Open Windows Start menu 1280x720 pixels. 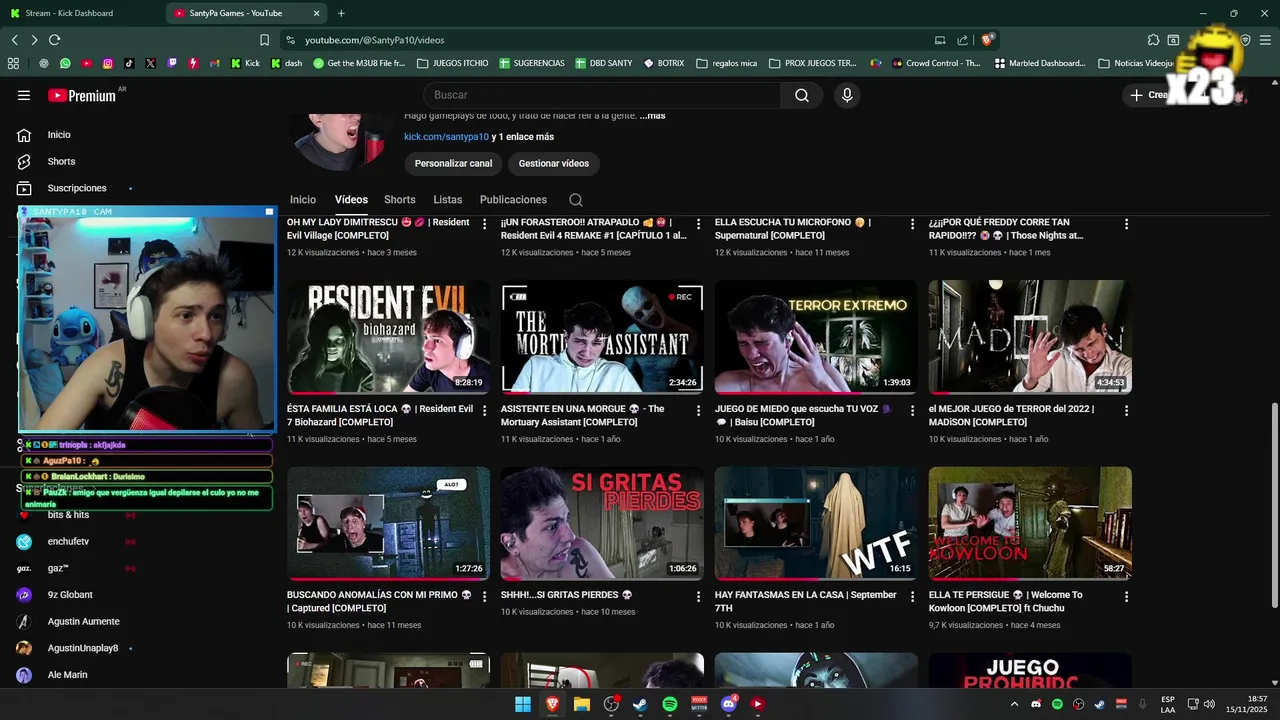[x=523, y=704]
